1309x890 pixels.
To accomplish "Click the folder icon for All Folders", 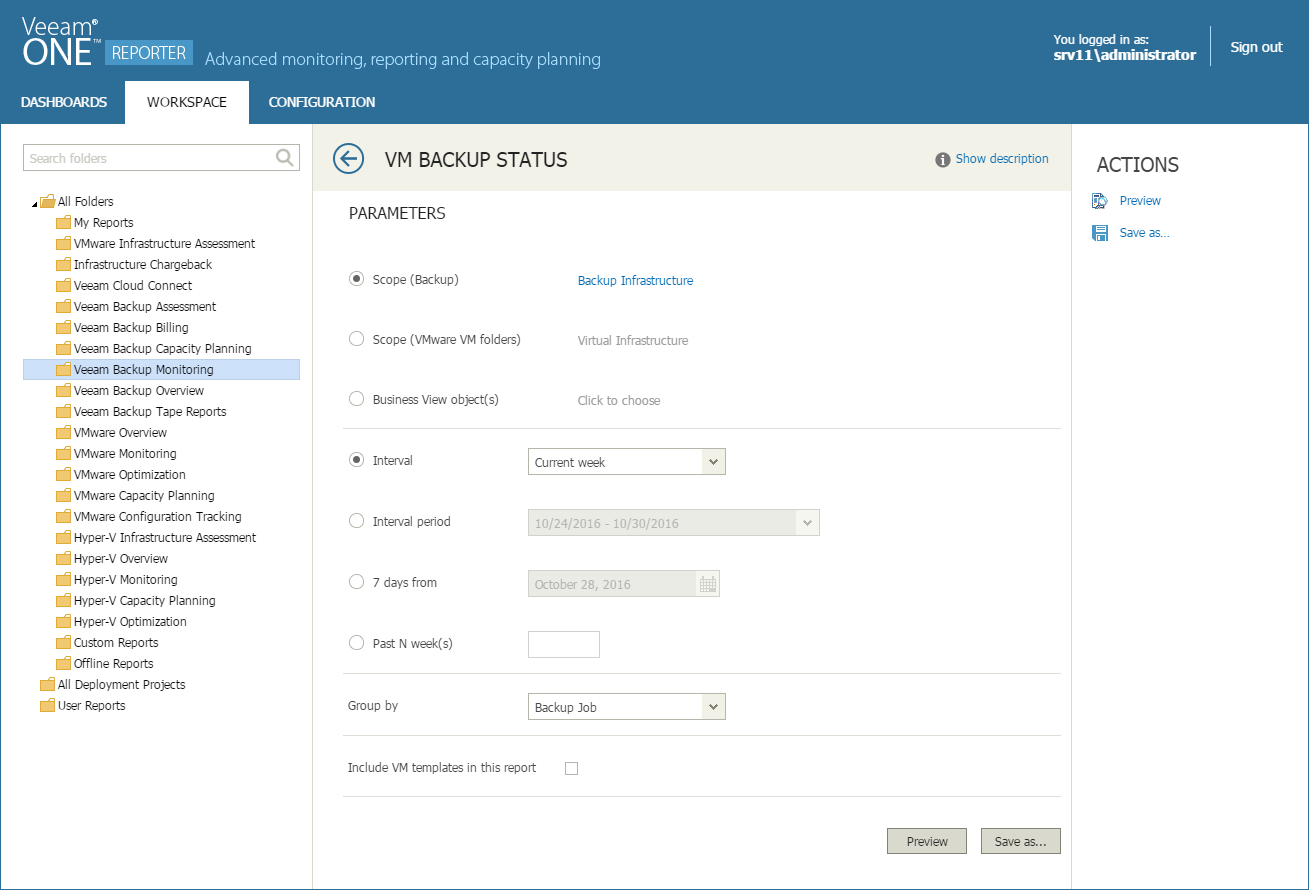I will [x=47, y=201].
